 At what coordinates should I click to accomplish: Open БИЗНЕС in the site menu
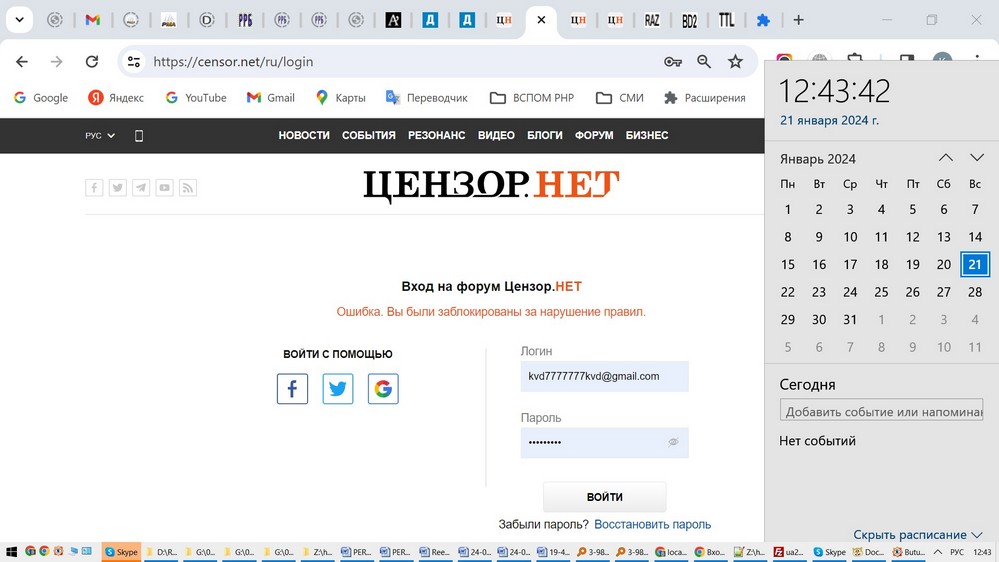click(647, 135)
